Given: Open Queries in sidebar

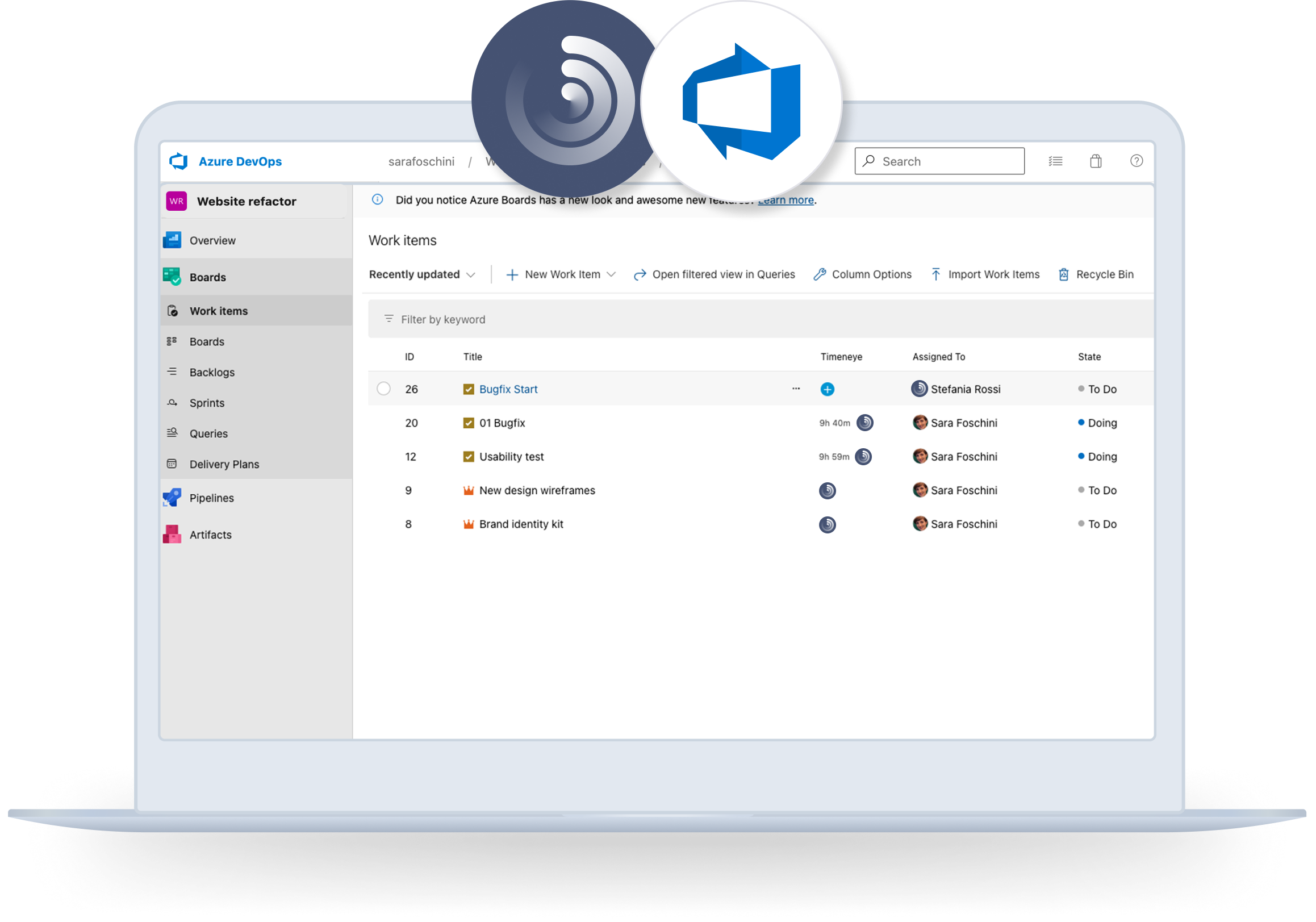Looking at the screenshot, I should point(256,434).
